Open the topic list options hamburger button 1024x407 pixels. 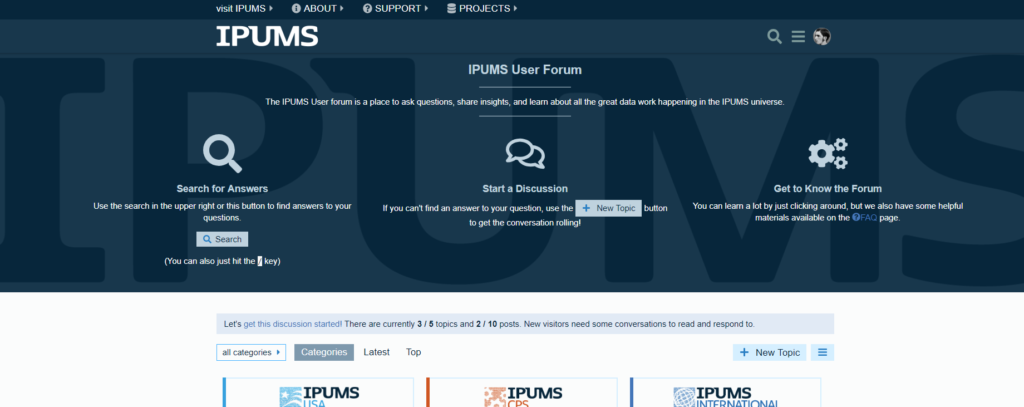(x=822, y=352)
